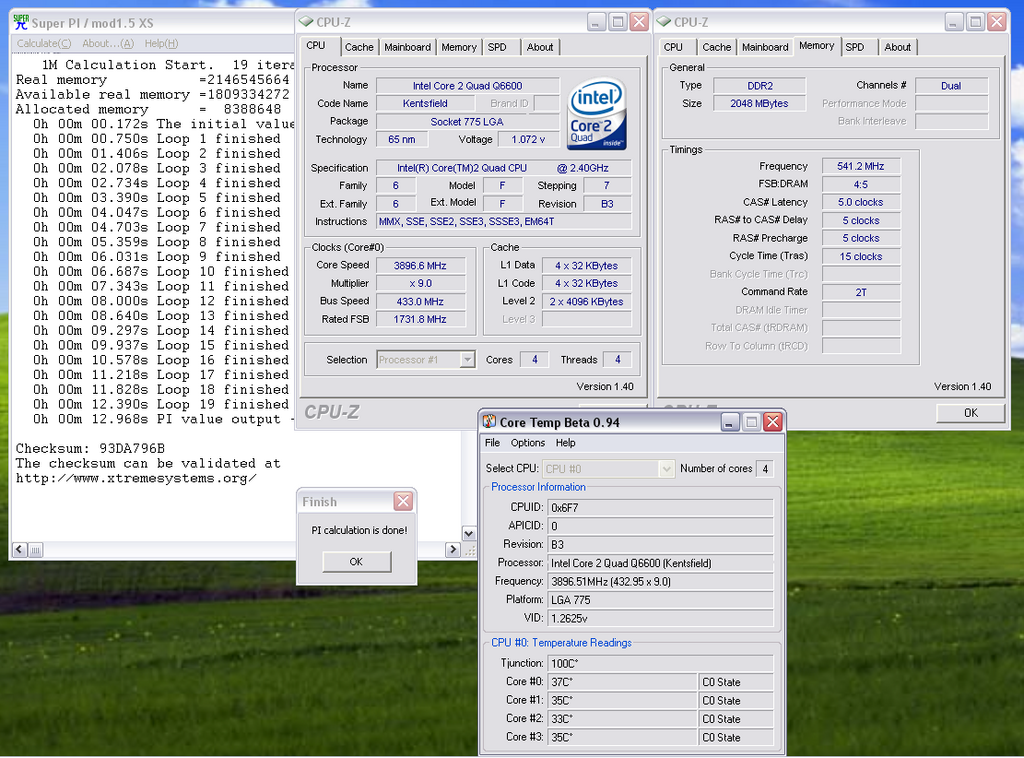Click the Number of cores field in Core Temp

765,469
